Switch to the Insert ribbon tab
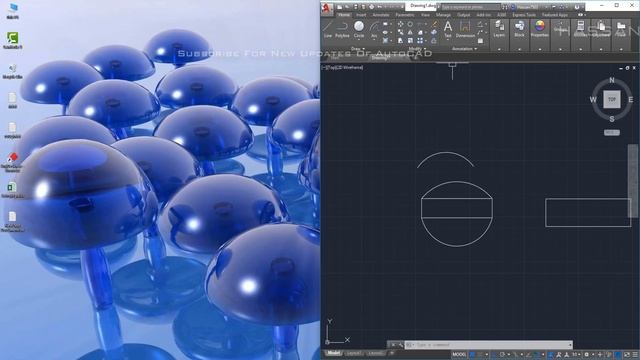The height and width of the screenshot is (360, 640). 361,15
